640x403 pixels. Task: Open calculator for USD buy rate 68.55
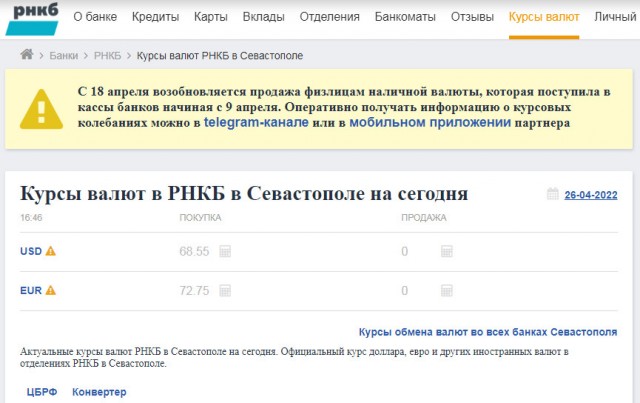click(x=225, y=251)
